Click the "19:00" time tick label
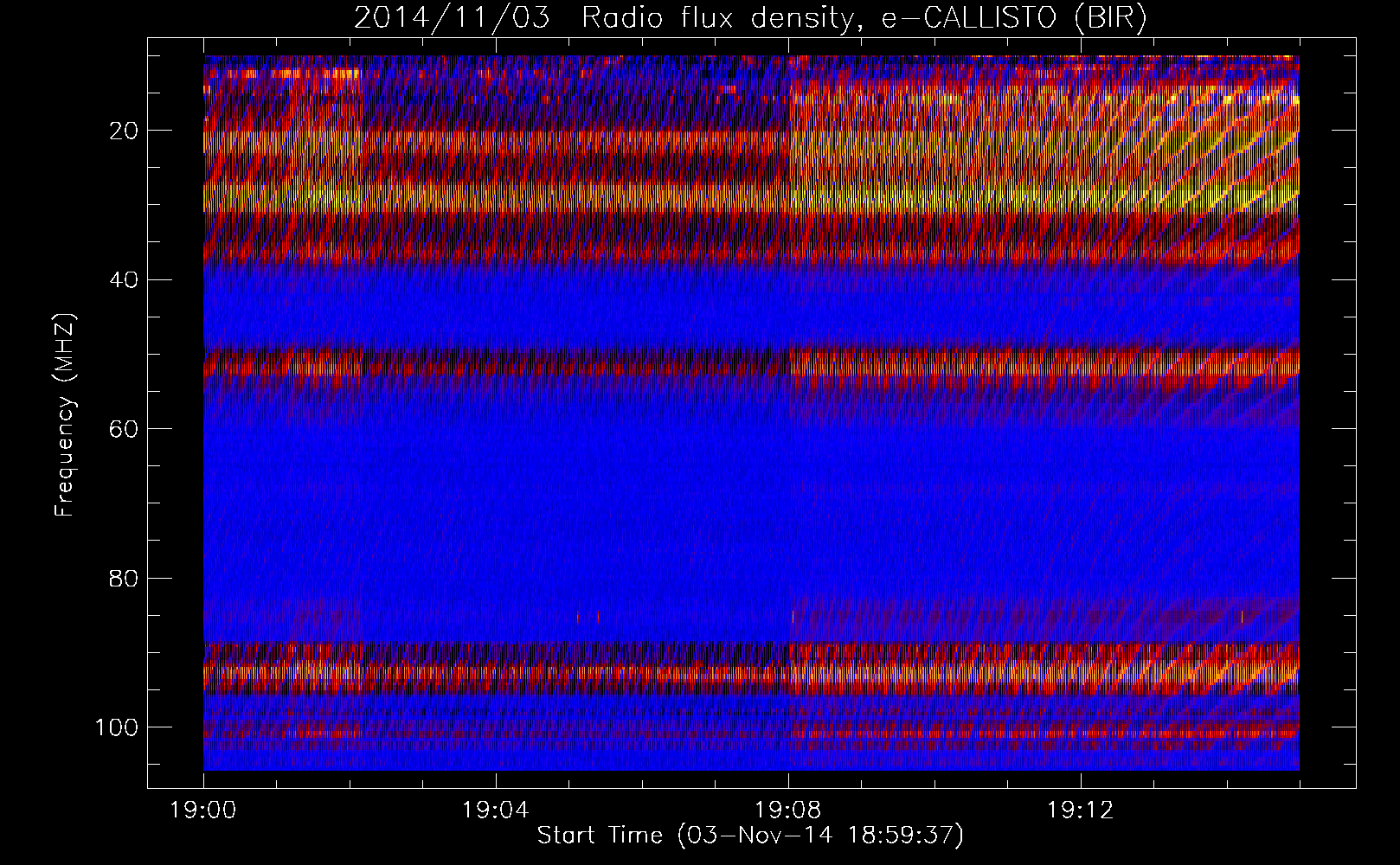 tap(203, 811)
